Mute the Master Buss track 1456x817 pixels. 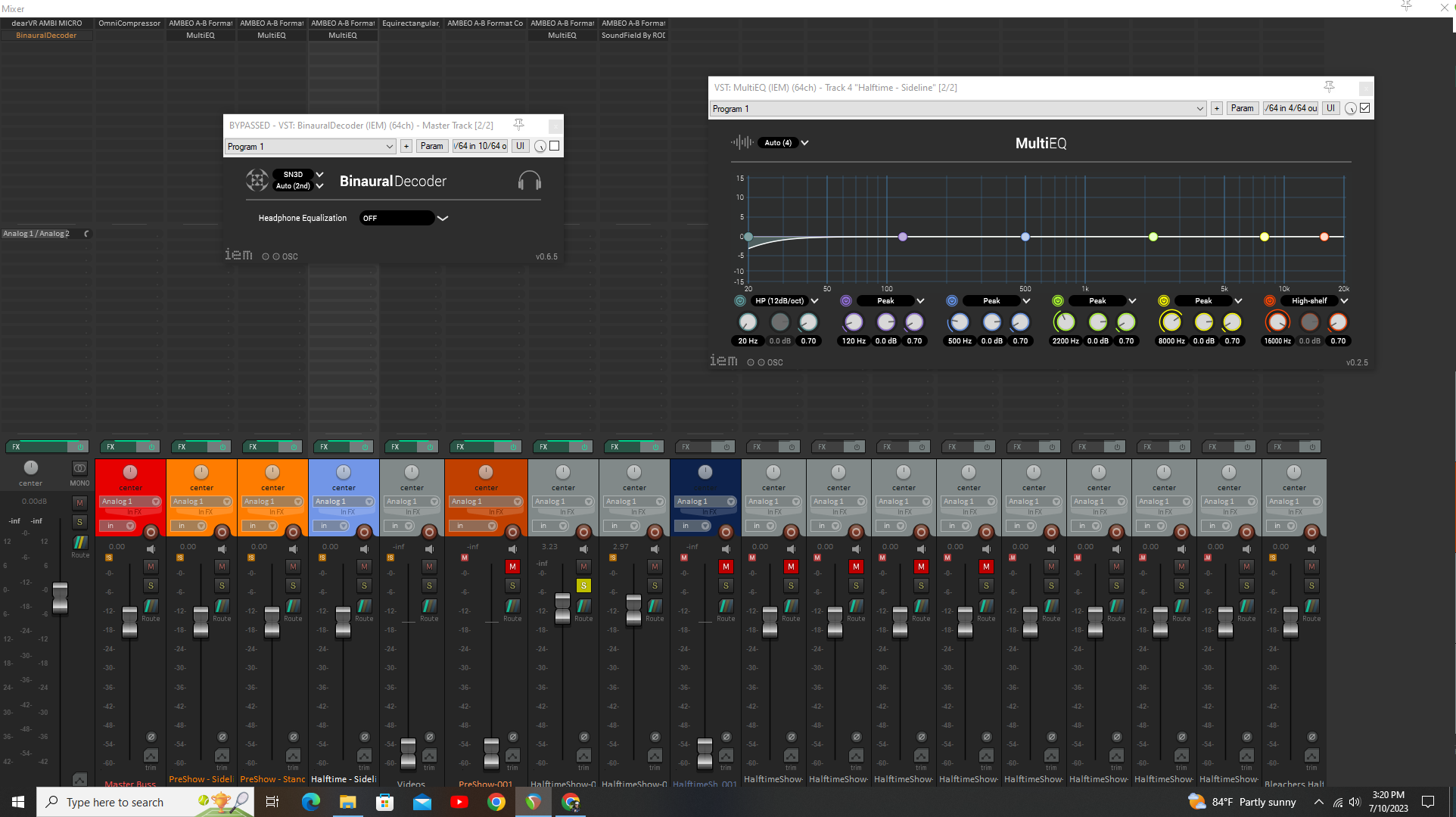[151, 567]
